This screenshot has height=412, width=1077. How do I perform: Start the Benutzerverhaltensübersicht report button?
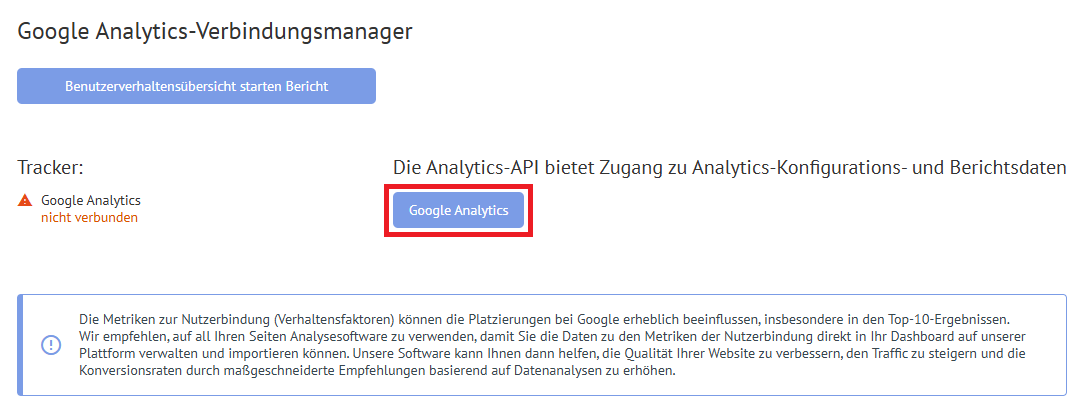pos(196,86)
